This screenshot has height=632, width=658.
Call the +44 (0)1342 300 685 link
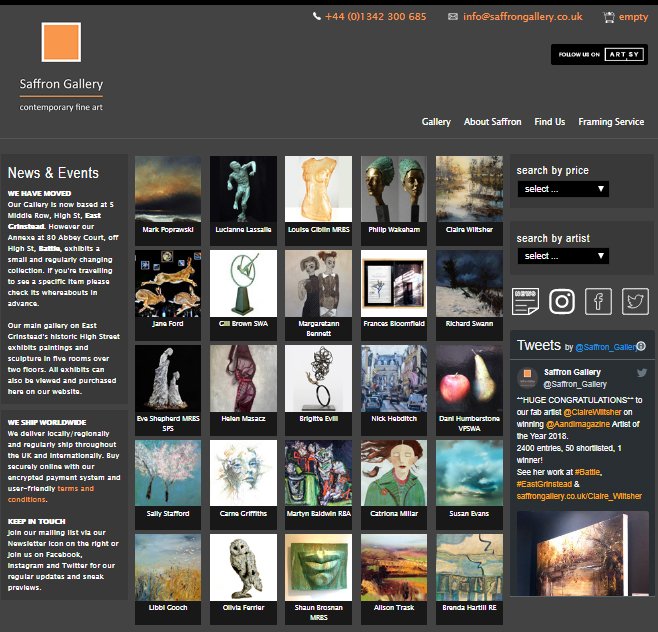(x=376, y=17)
